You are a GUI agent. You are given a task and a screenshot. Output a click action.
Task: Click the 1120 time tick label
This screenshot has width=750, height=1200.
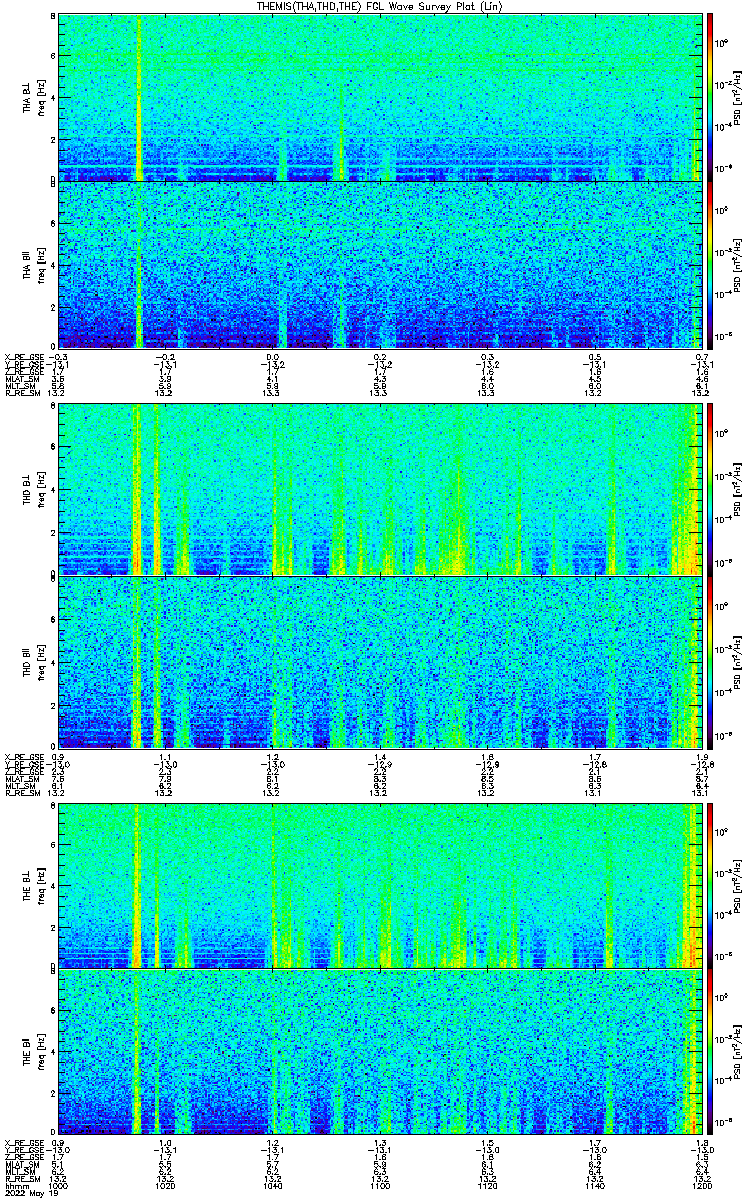tap(488, 1184)
